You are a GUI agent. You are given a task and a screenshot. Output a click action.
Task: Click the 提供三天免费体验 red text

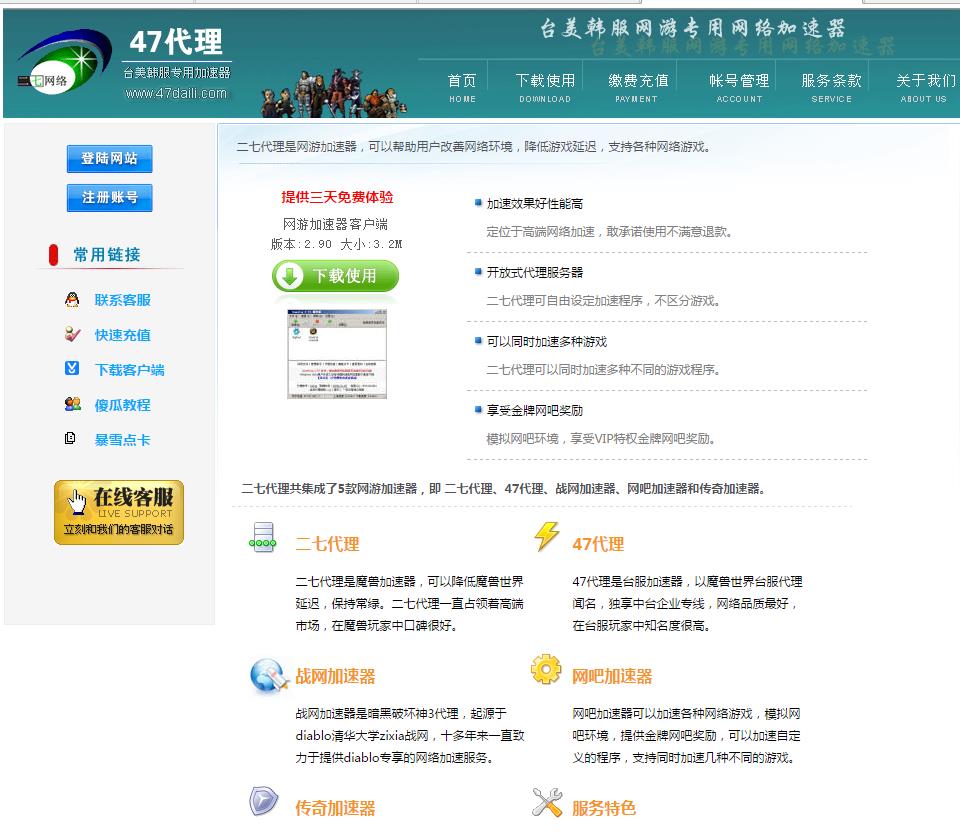pyautogui.click(x=337, y=197)
